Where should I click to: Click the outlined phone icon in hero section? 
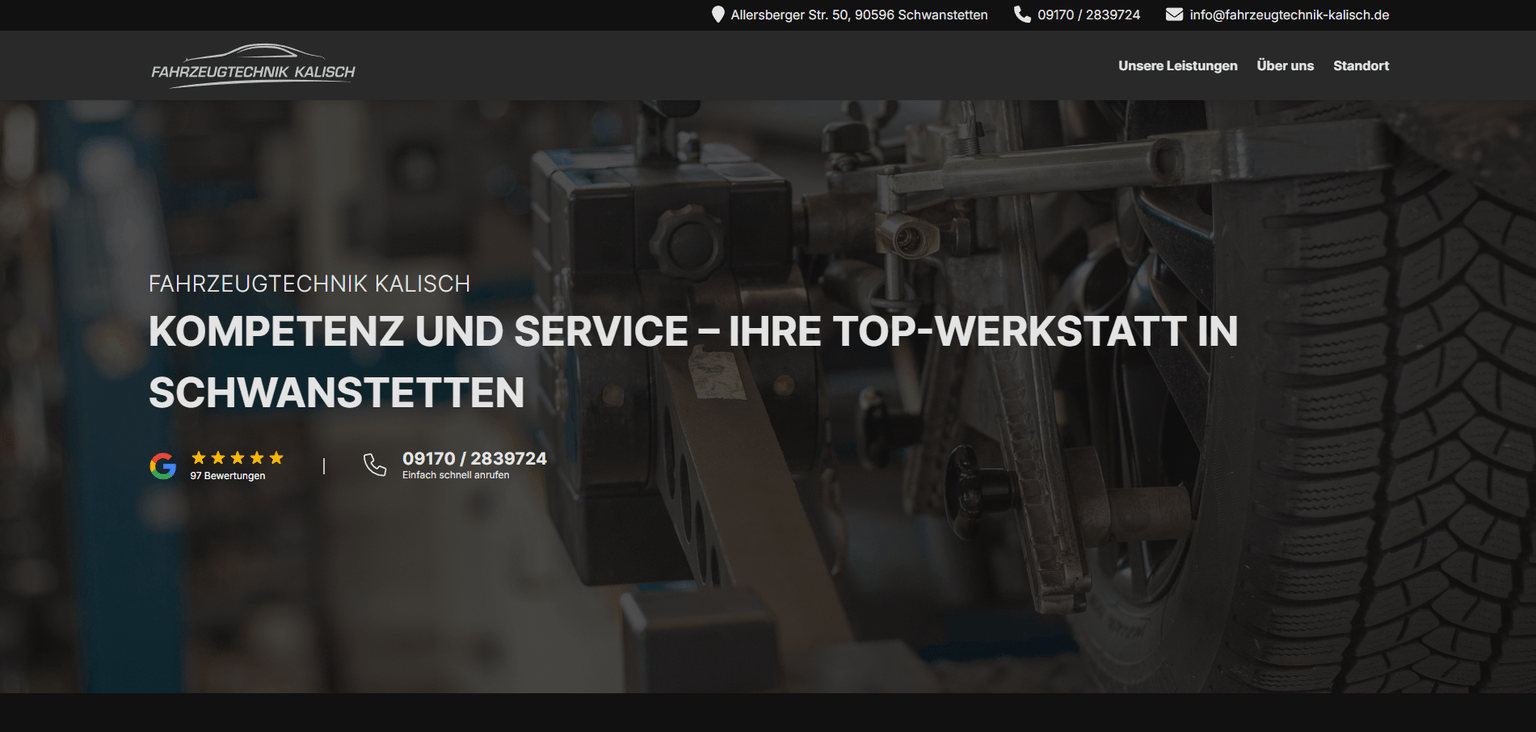375,465
